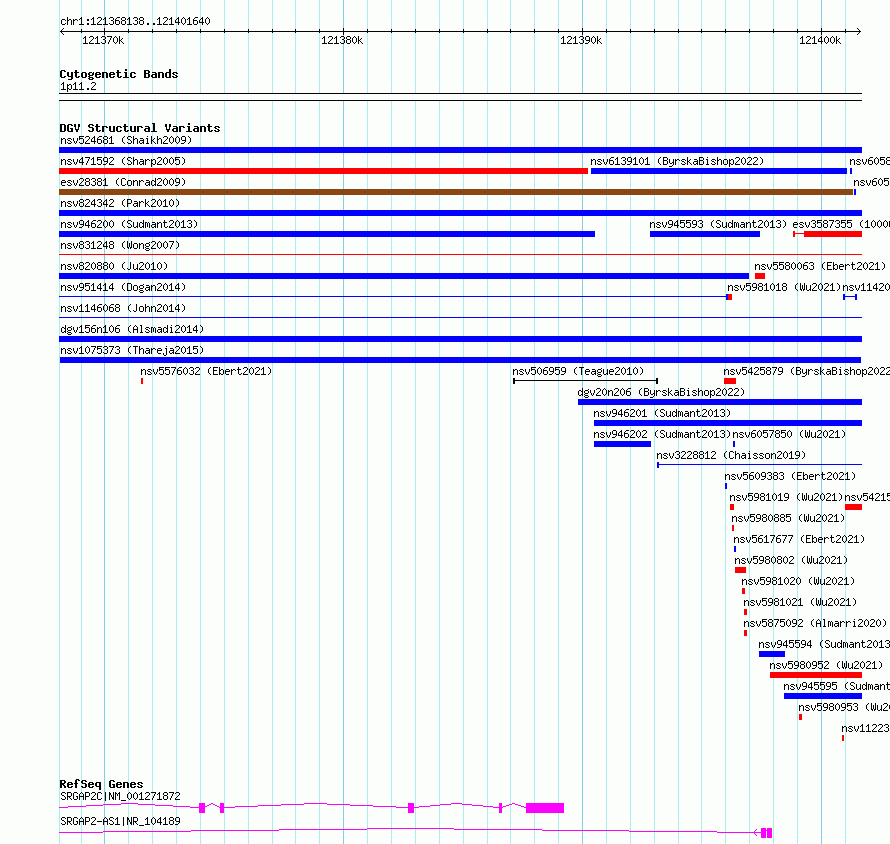Click nsv5981021 (Wu2021) label
This screenshot has height=844, width=890.
click(800, 602)
